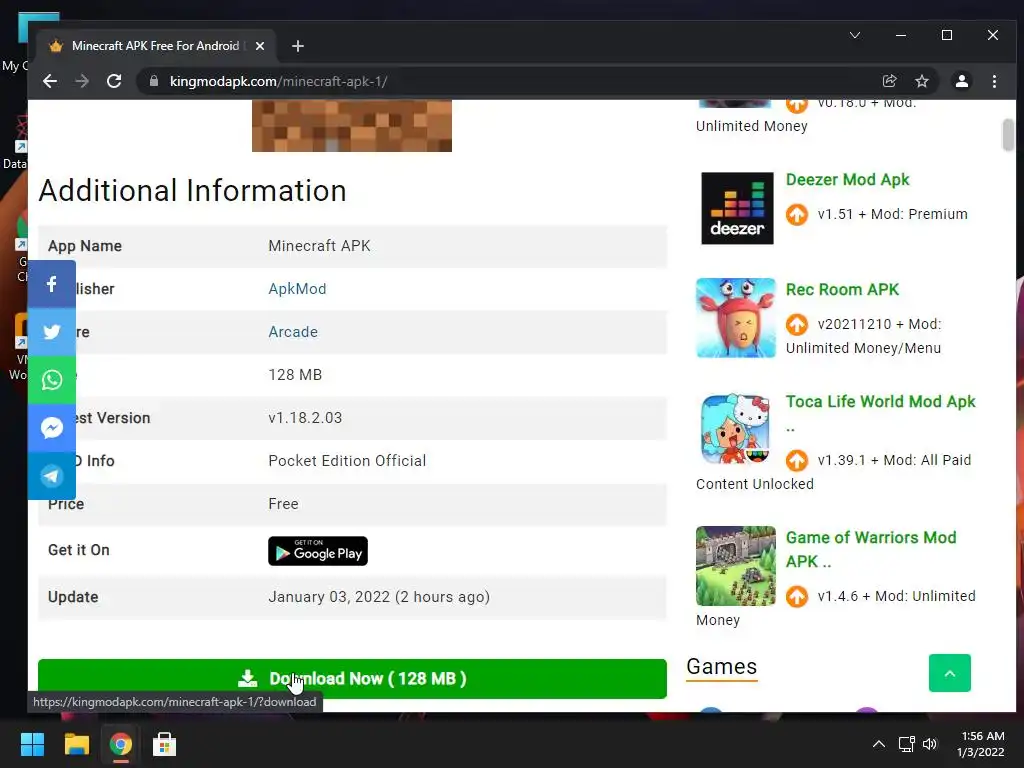Click the Deezer app thumbnail
1024x768 pixels.
(737, 208)
